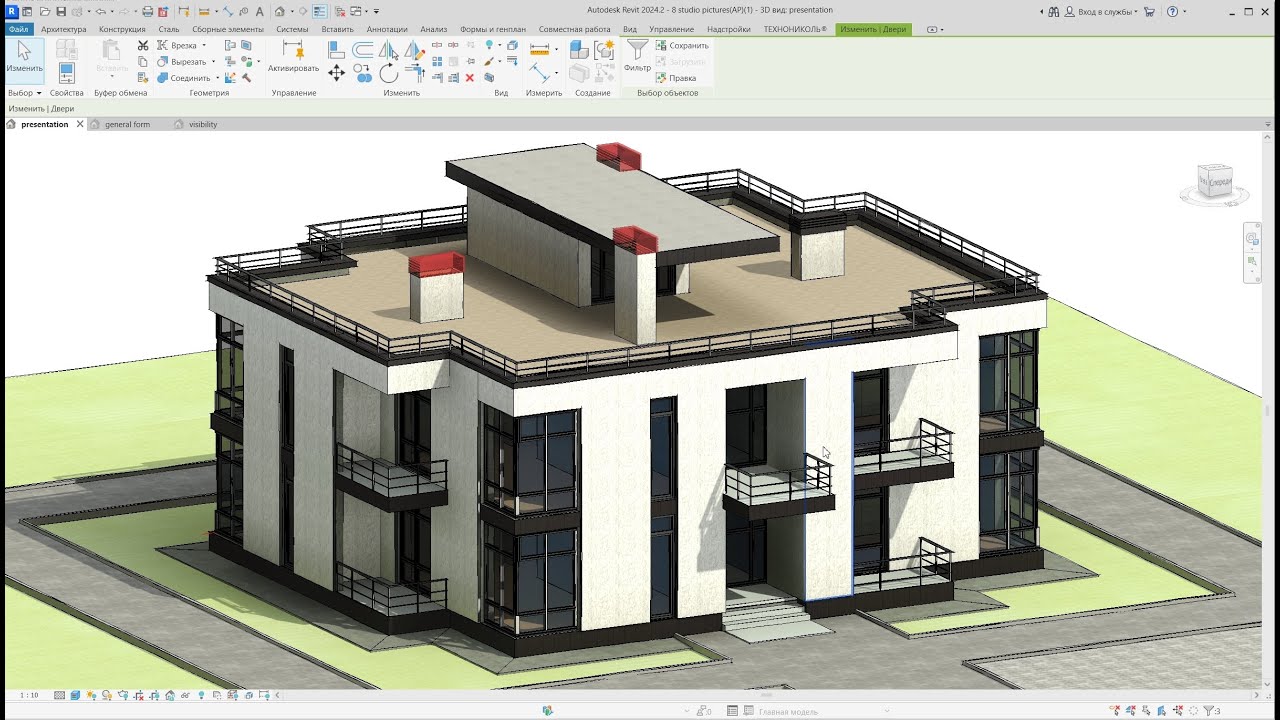1280x720 pixels.
Task: Toggle crop view icon in view control bar
Action: coord(139,695)
